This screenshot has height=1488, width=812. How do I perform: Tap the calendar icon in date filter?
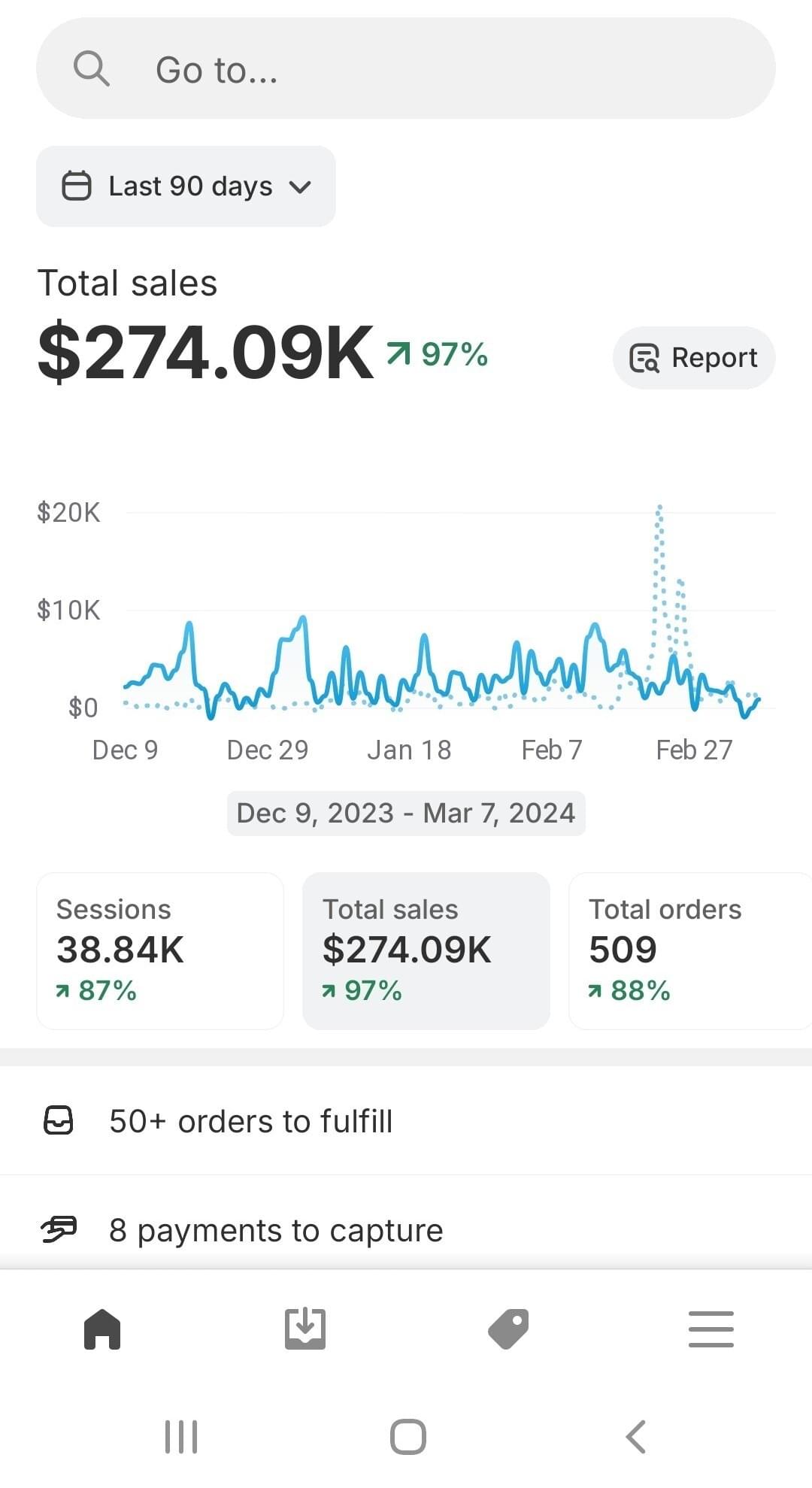76,186
